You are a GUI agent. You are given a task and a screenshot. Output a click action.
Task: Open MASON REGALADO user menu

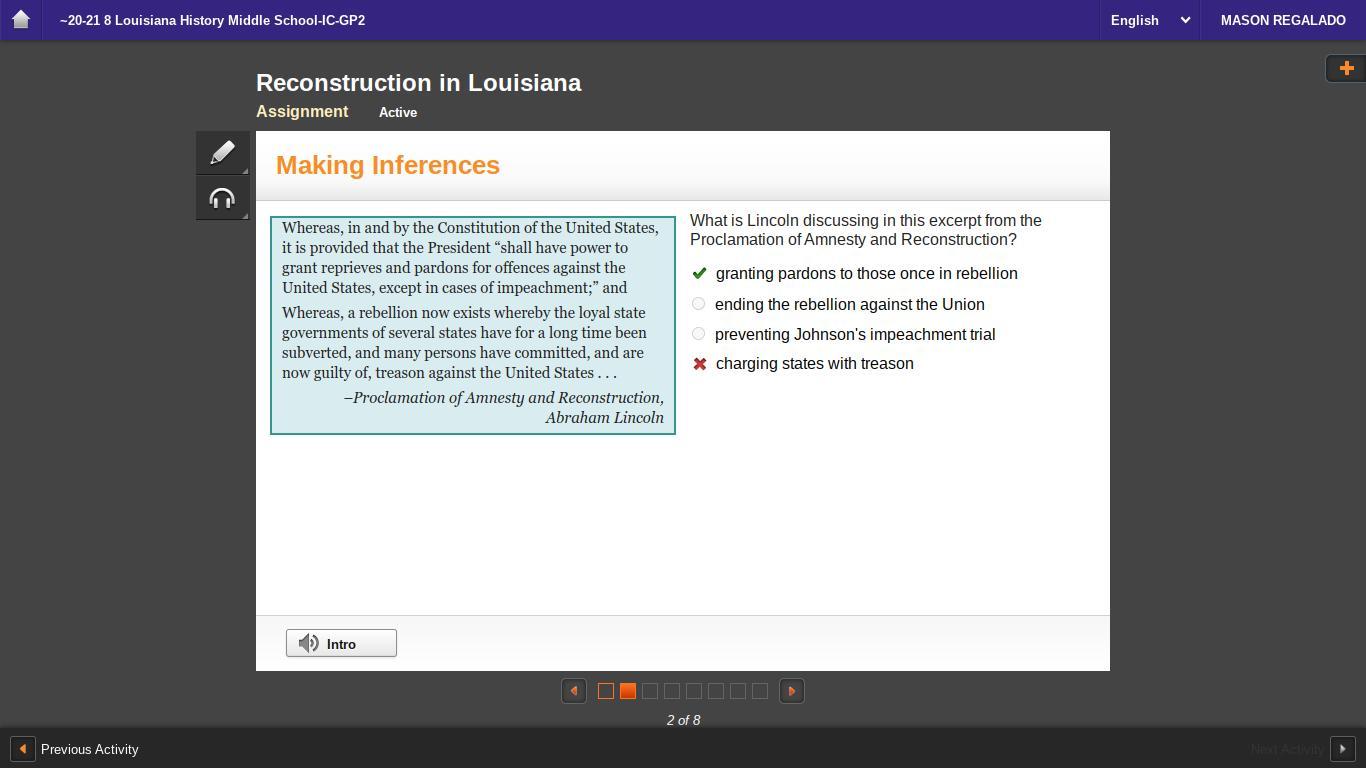point(1282,20)
